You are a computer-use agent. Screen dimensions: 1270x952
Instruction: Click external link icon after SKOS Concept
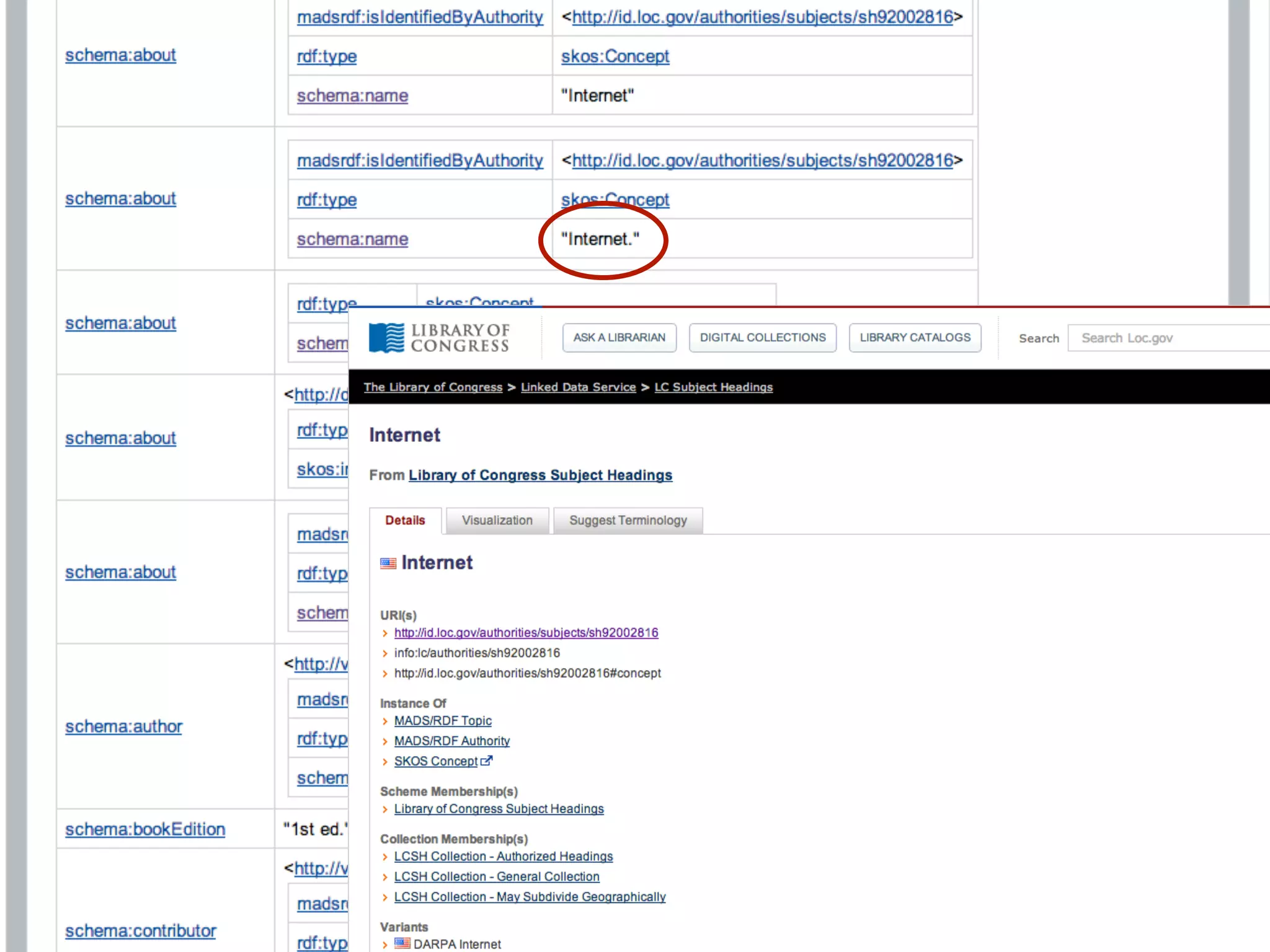[487, 760]
